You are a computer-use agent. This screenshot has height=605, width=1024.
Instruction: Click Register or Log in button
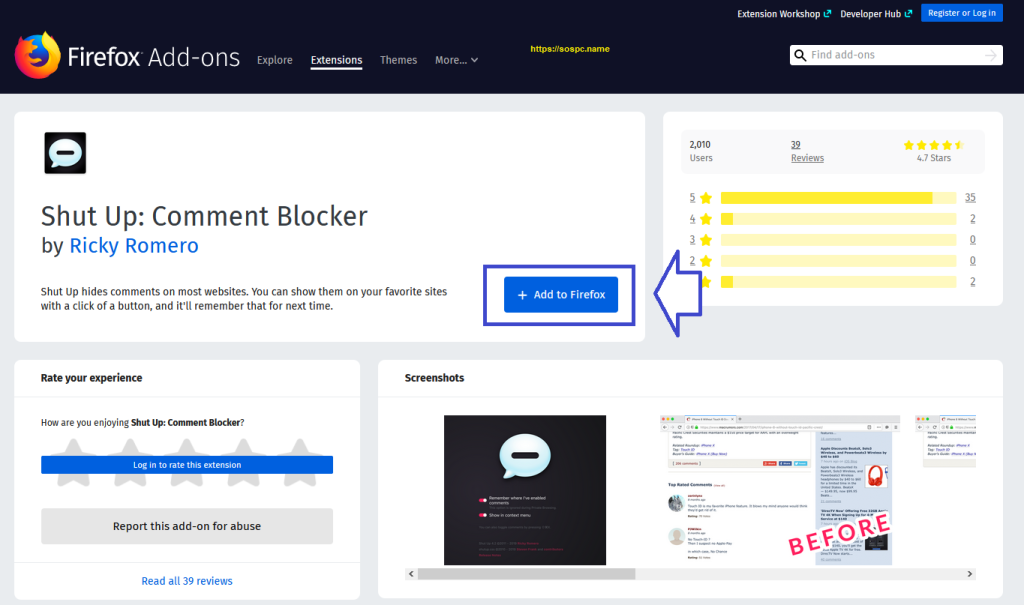click(962, 13)
